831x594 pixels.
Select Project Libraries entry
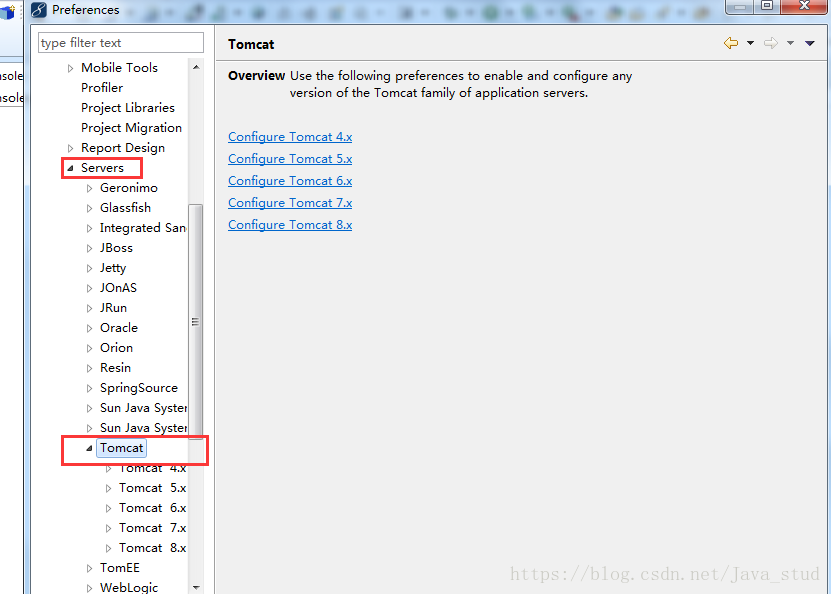click(128, 108)
